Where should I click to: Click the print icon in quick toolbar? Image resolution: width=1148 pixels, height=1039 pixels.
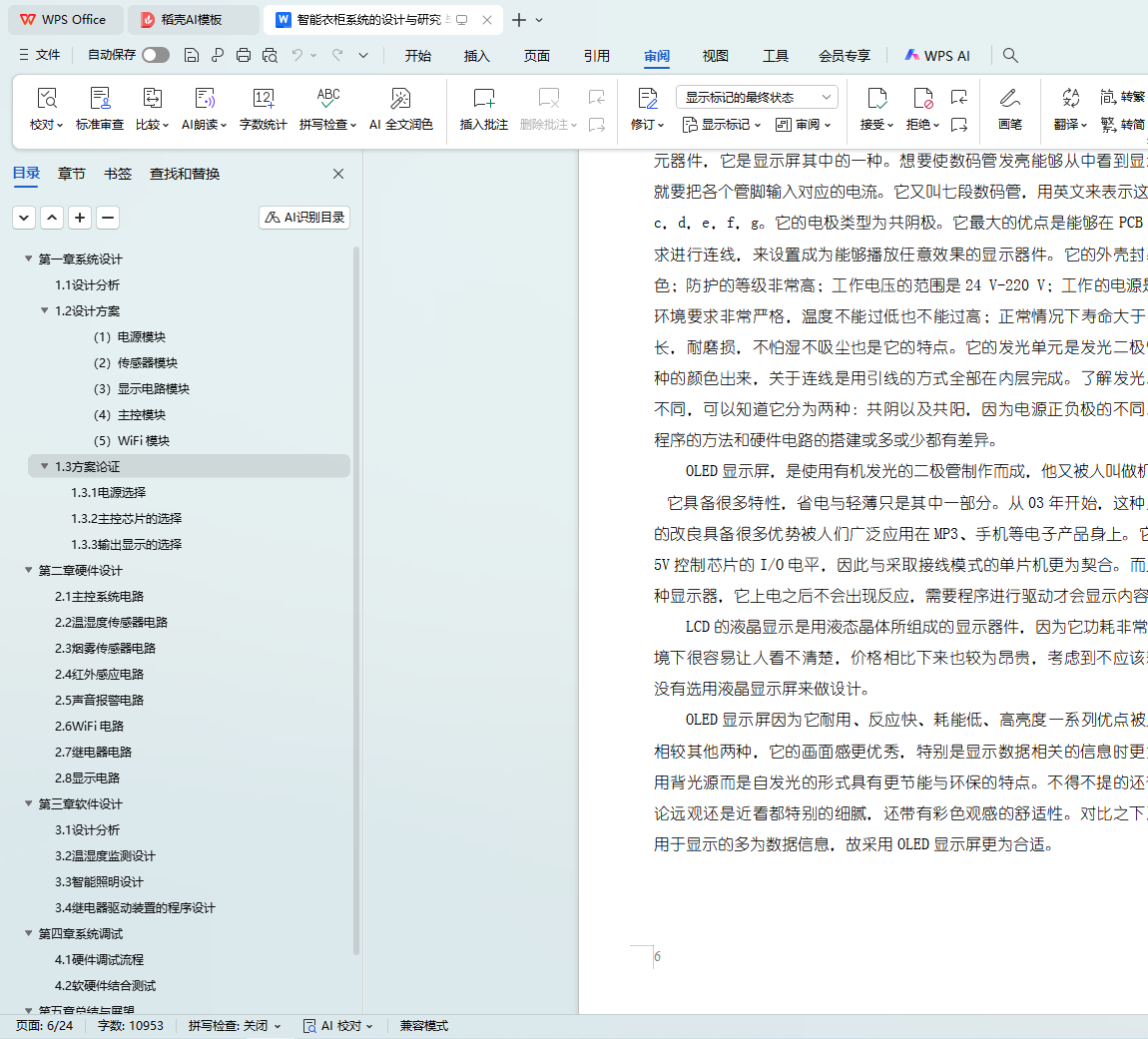pos(244,56)
